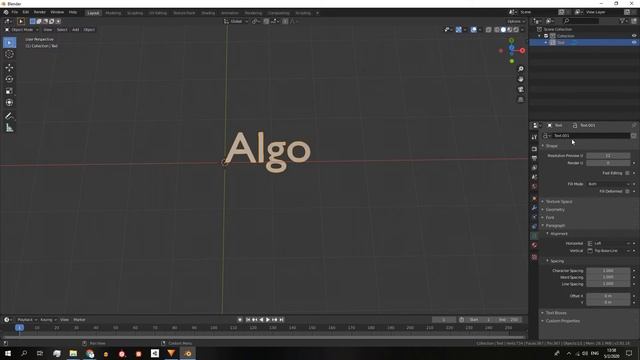Click the Text.001 data name field
Screen dimensions: 640x360
click(591, 136)
